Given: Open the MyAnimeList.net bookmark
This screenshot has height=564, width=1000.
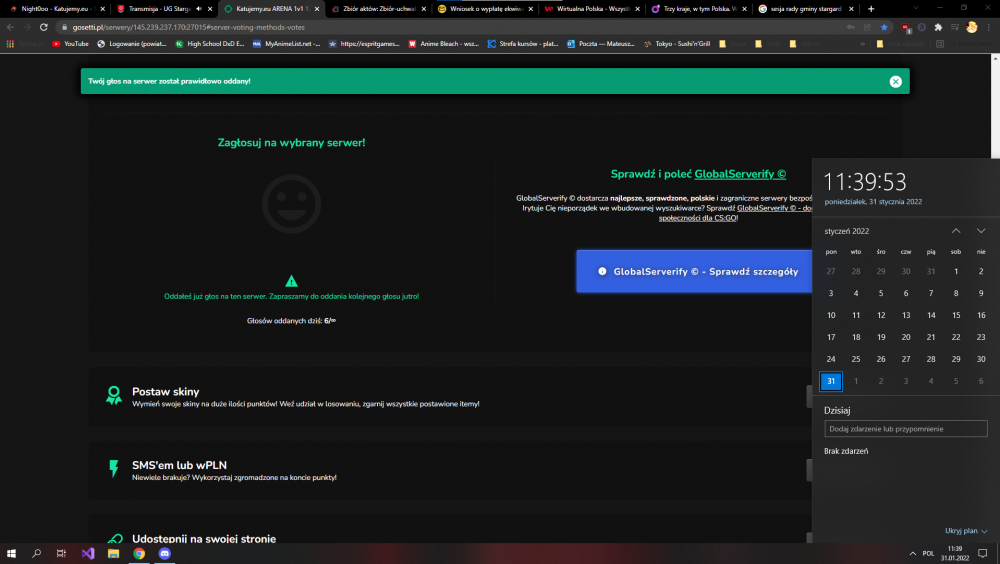Looking at the screenshot, I should coord(286,44).
